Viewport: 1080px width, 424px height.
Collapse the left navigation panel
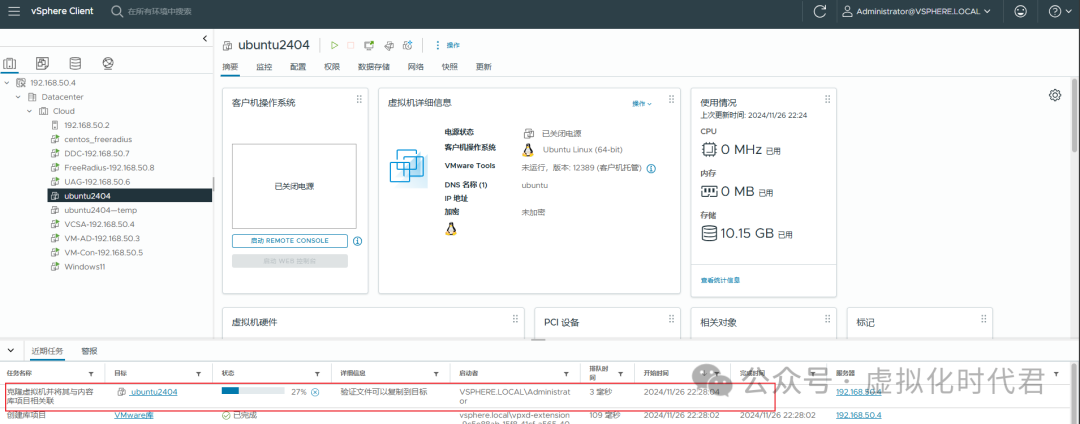click(x=205, y=39)
